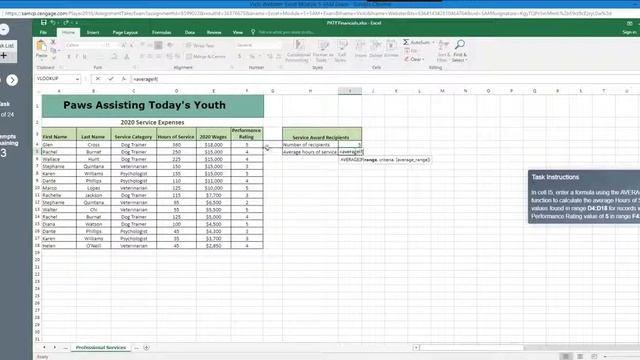This screenshot has width=640, height=360.
Task: Undo last action in title bar
Action: [x=53, y=23]
